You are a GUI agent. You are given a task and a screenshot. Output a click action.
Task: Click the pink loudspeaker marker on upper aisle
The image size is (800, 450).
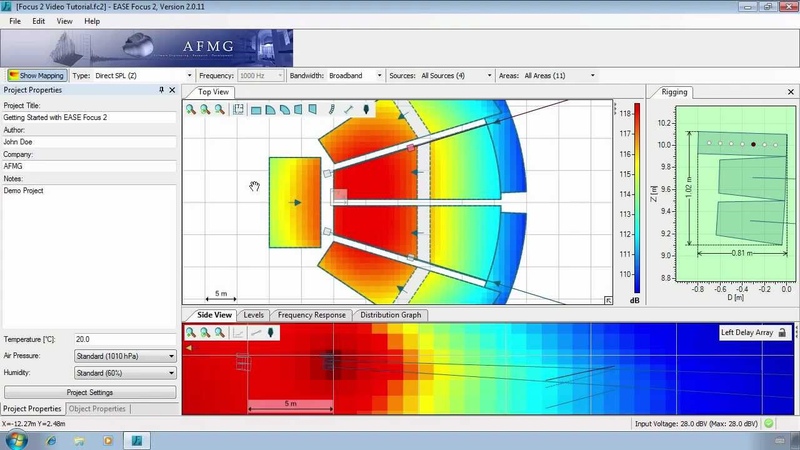(411, 148)
